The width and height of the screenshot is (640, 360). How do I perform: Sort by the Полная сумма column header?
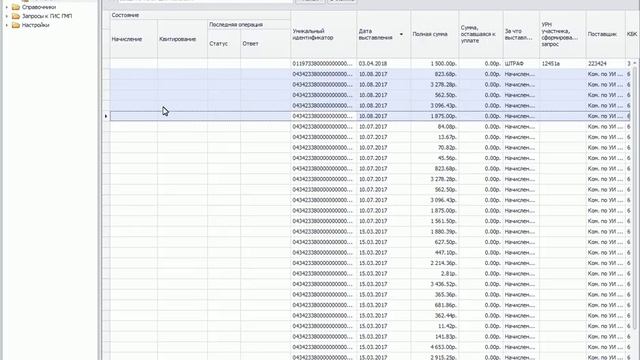click(x=435, y=34)
